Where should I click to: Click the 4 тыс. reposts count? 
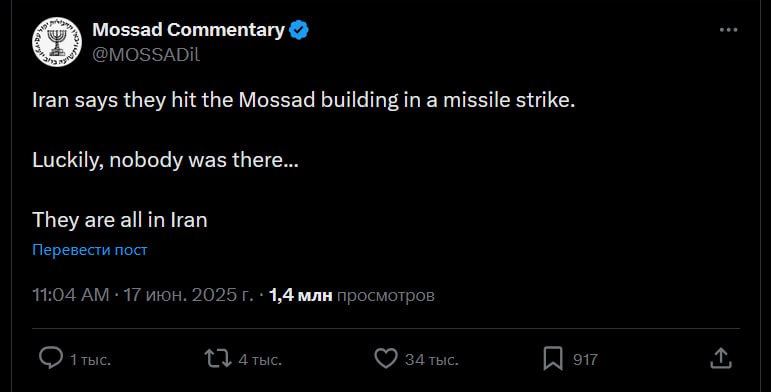[x=260, y=360]
